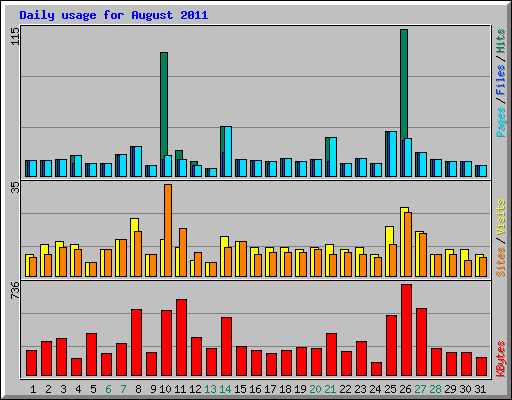512x400 pixels.
Task: Click the day 31 axis label
Action: (x=480, y=389)
